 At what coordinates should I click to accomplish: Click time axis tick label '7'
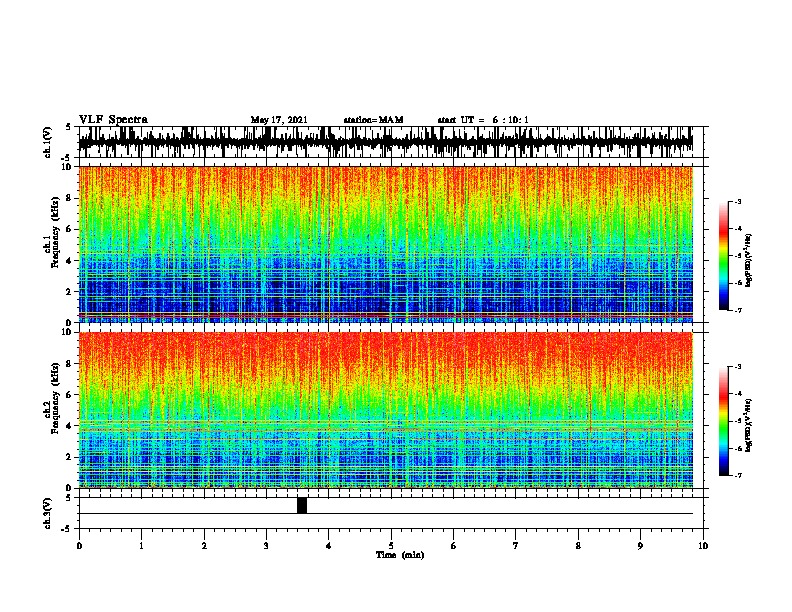pyautogui.click(x=516, y=546)
